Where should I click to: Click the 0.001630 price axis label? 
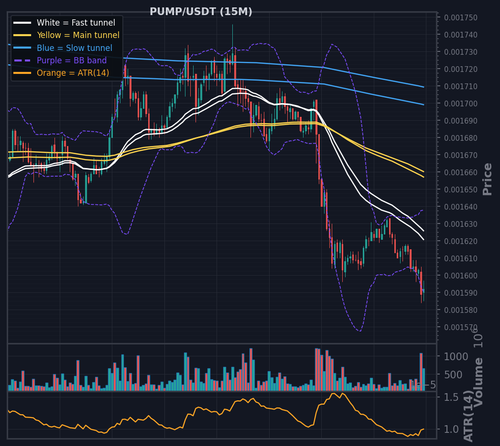coord(461,224)
